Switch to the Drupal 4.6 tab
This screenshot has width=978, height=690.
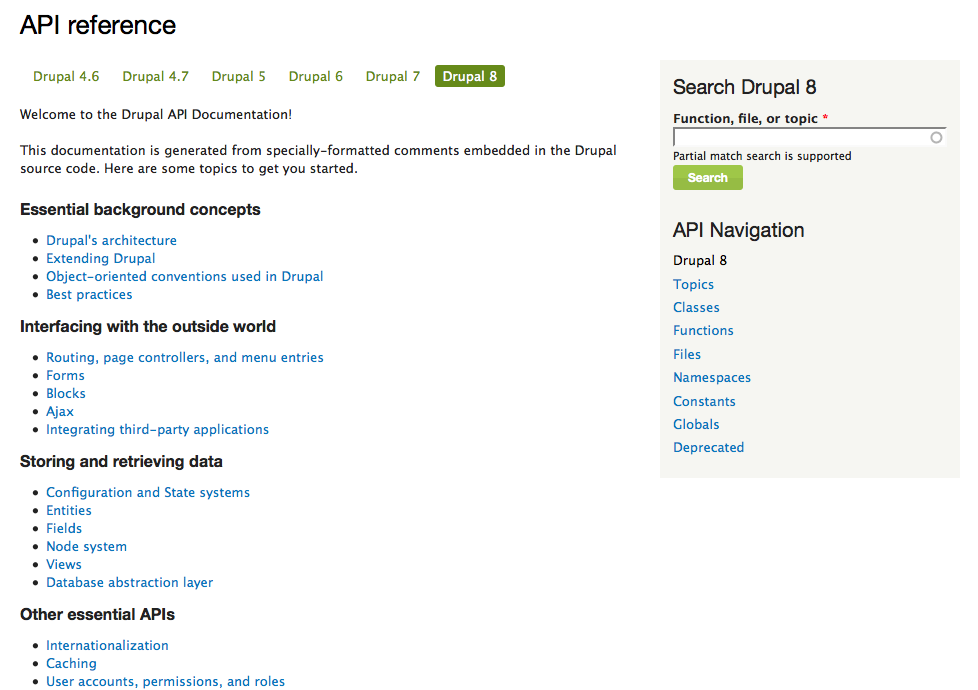point(66,76)
